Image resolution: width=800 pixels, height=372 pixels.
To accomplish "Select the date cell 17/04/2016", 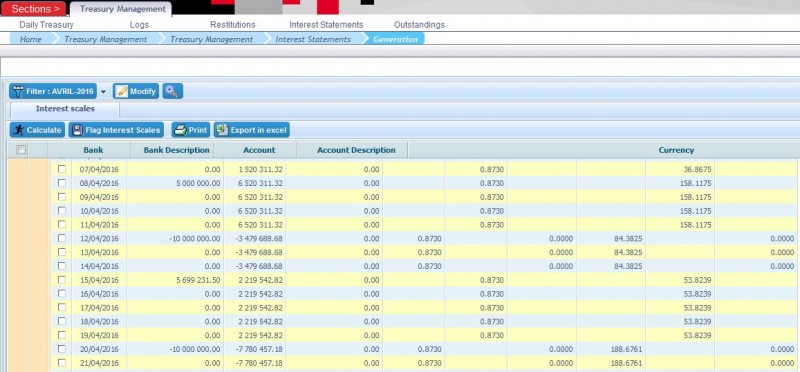I will pos(99,308).
